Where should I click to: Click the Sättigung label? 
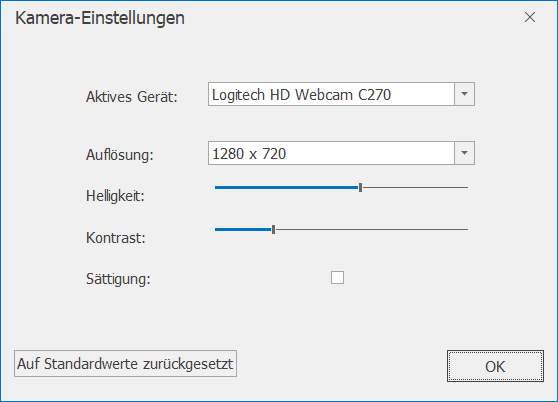click(118, 279)
